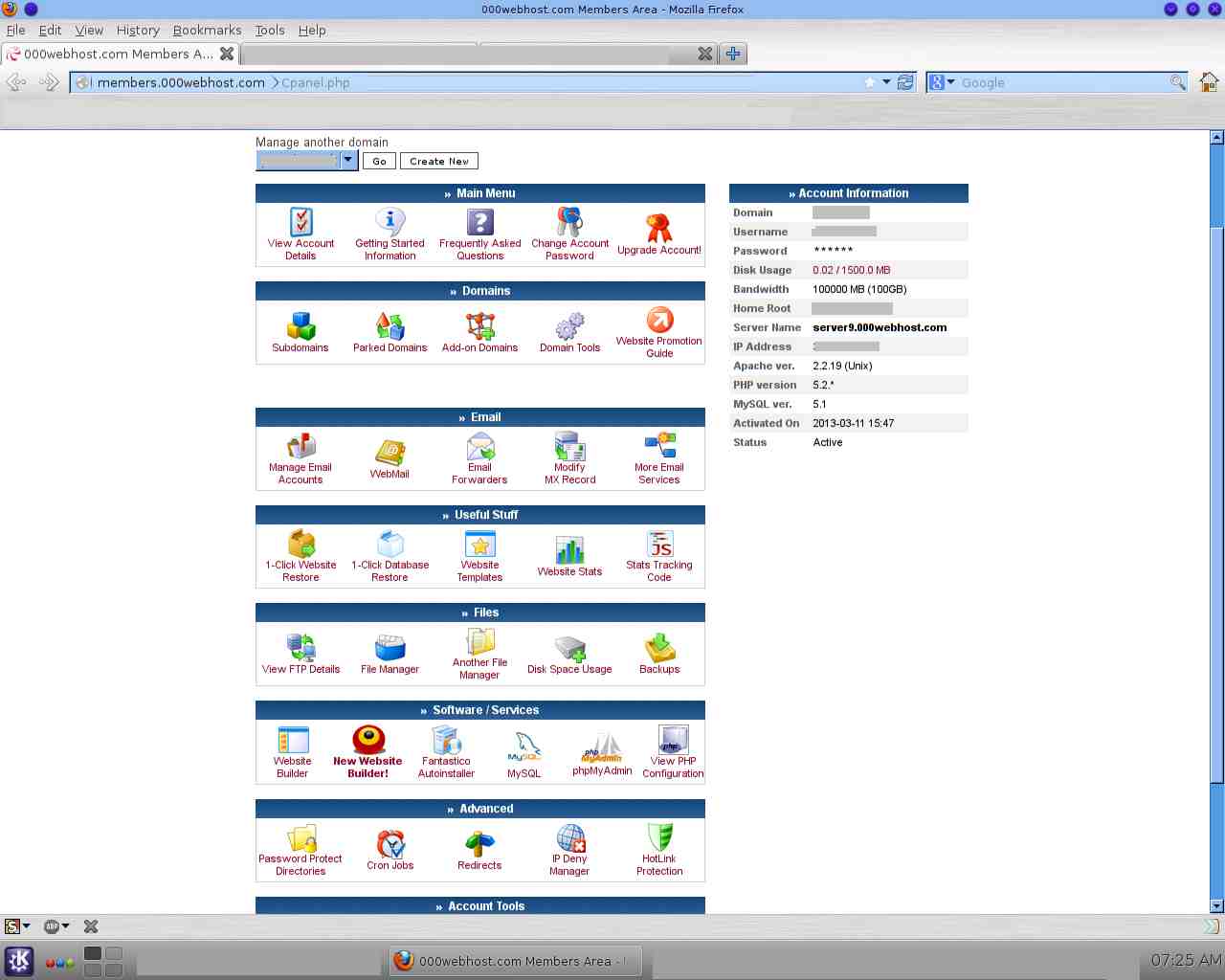This screenshot has width=1225, height=980.
Task: Open Manage Email Accounts icon
Action: point(301,446)
